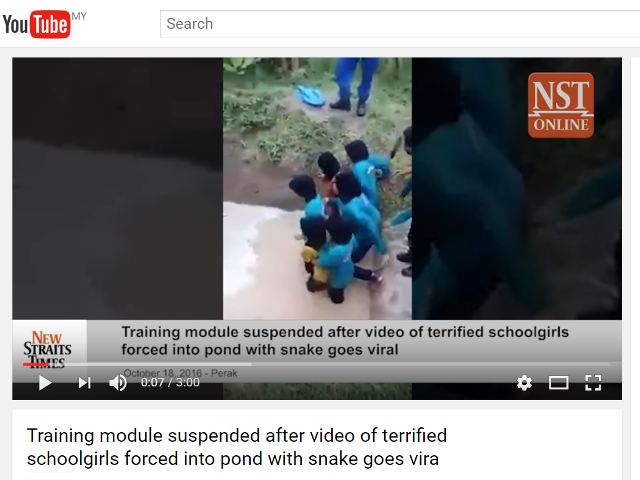The image size is (640, 480).
Task: Toggle Theater mode with the rectangle icon
Action: tap(558, 383)
